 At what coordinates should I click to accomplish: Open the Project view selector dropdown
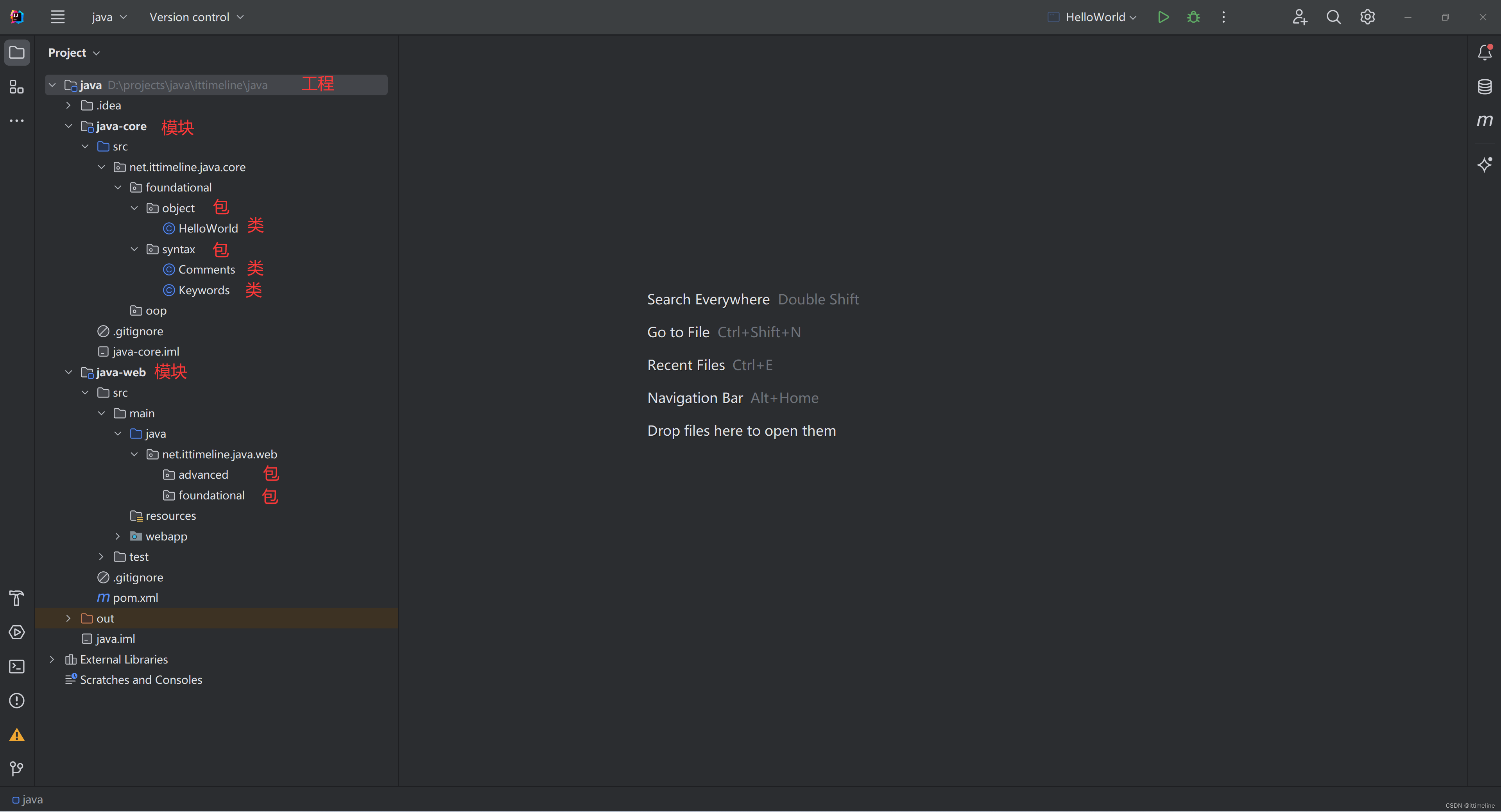tap(74, 52)
